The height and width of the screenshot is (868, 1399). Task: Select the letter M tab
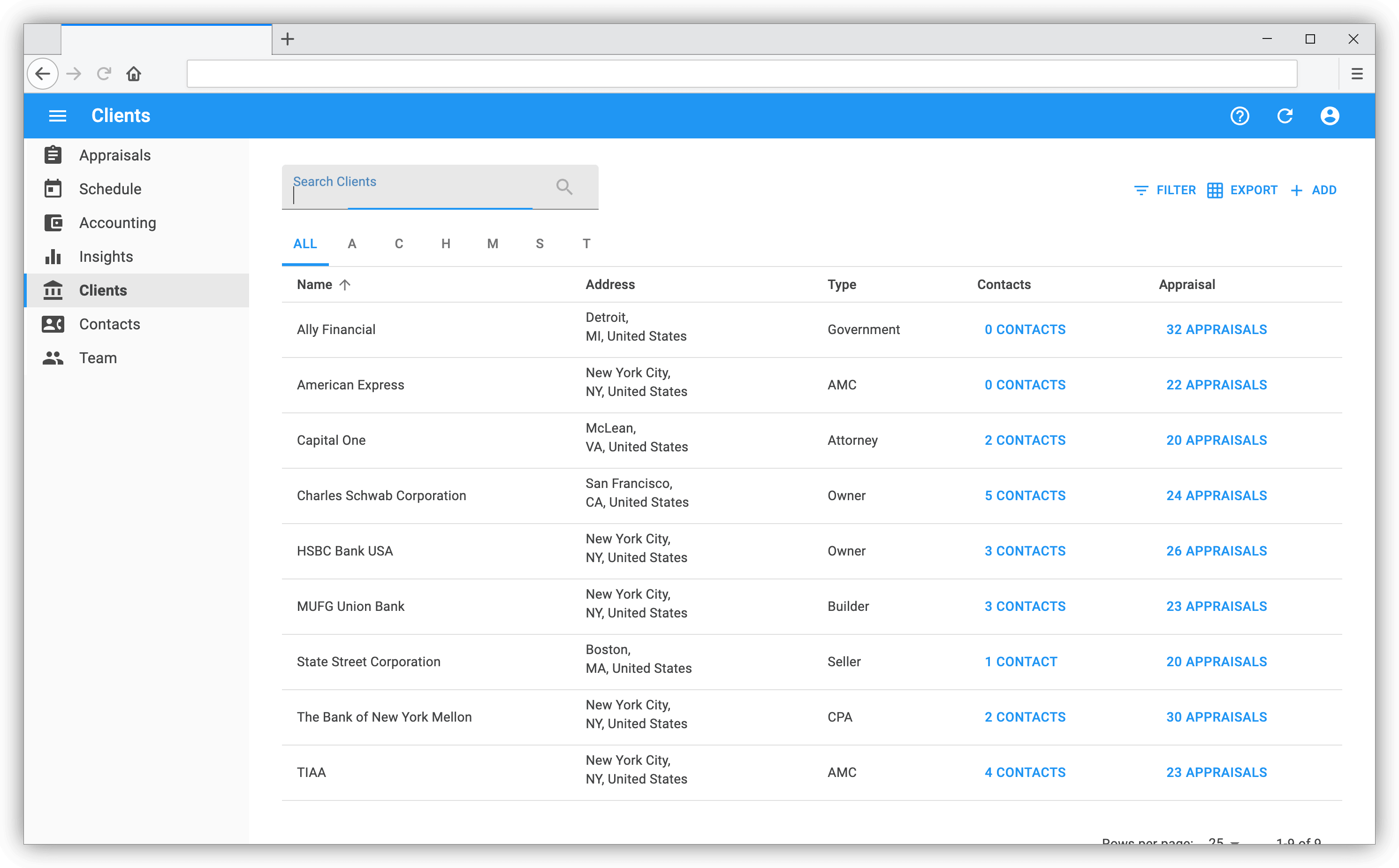click(492, 244)
